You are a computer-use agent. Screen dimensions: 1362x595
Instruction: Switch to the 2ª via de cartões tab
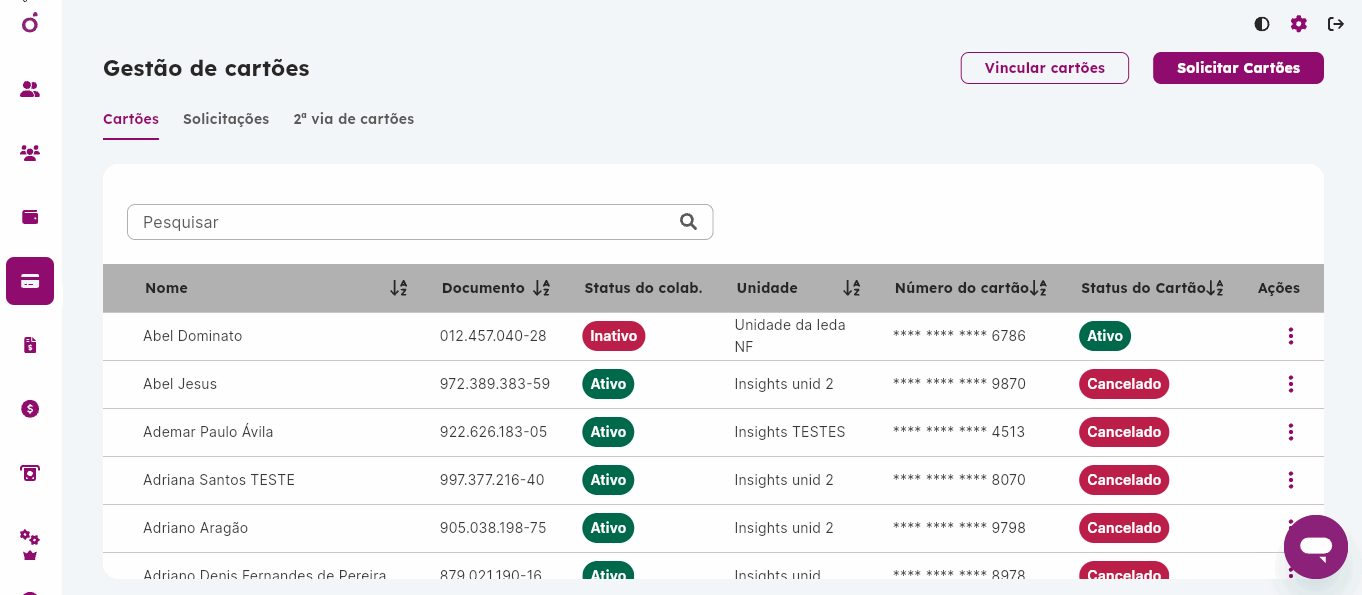click(x=353, y=119)
